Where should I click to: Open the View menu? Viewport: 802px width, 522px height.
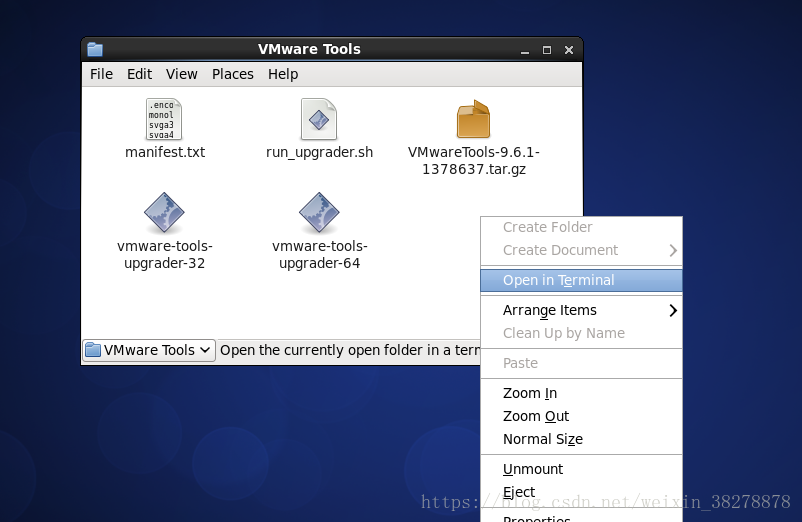[x=182, y=74]
